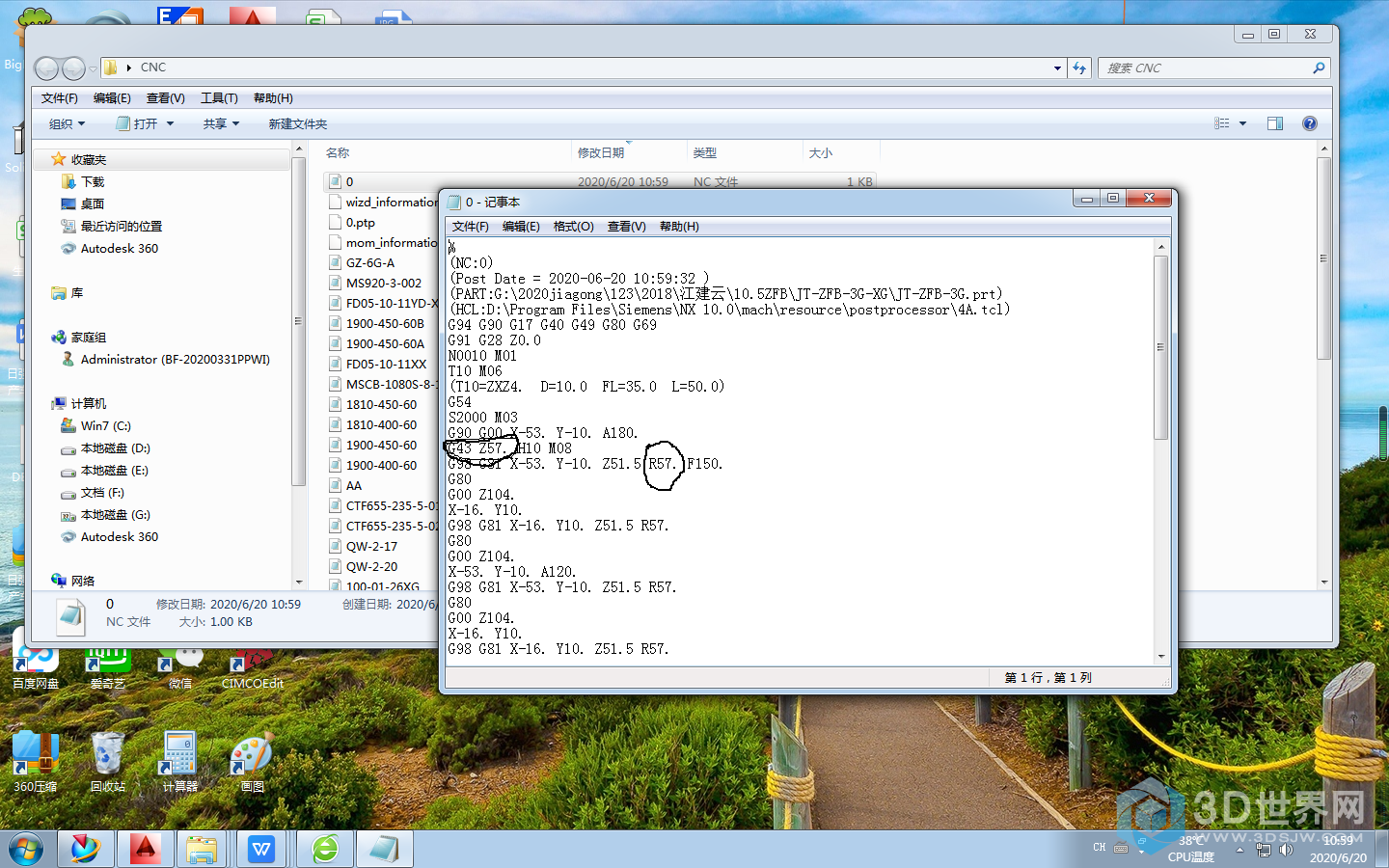Open Notepad 格式(O) menu
1389x868 pixels.
[574, 227]
